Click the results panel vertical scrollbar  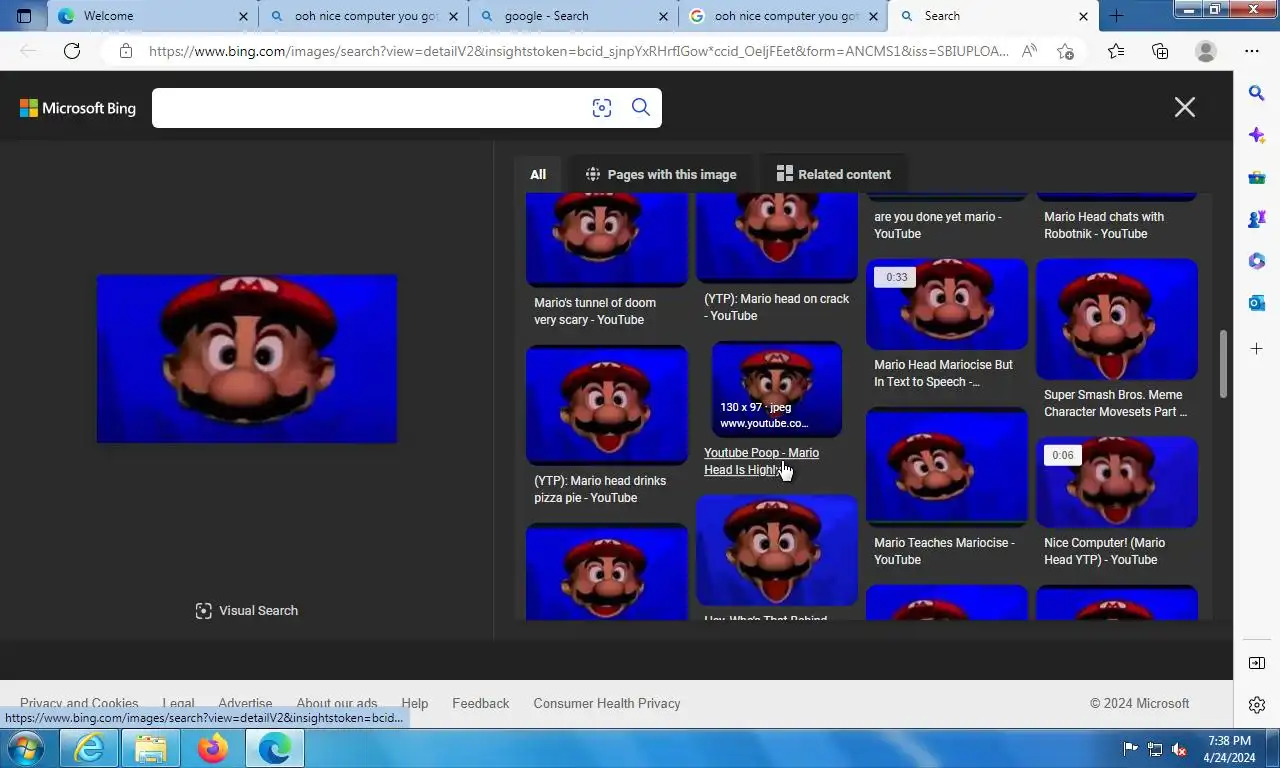click(x=1224, y=362)
